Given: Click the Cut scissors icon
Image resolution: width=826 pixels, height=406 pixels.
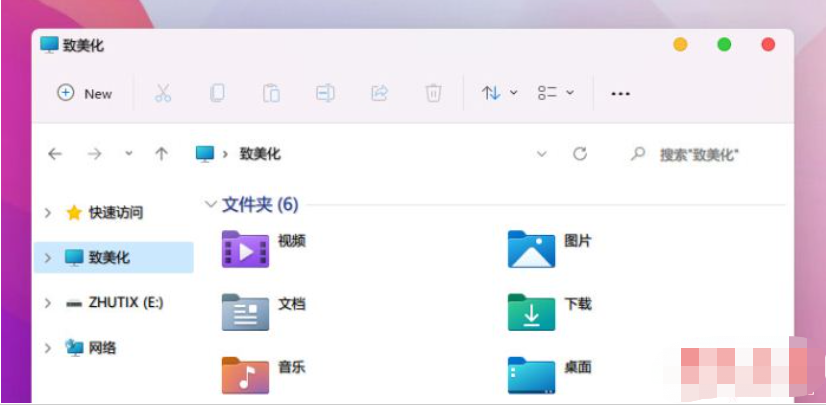Looking at the screenshot, I should tap(163, 93).
